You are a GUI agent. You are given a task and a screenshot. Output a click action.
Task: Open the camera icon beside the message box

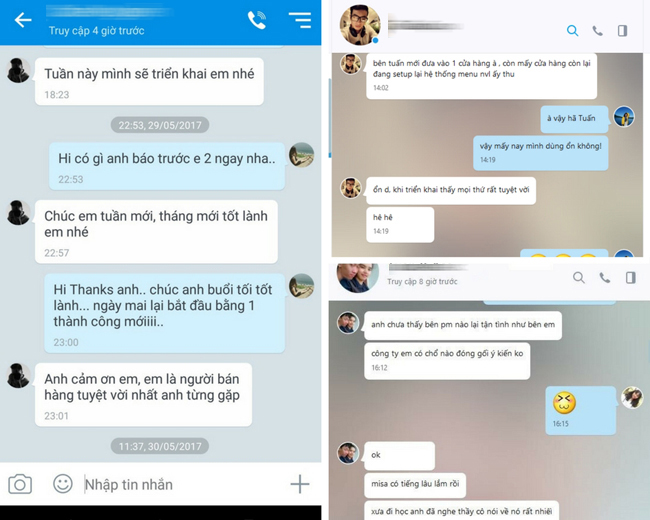coord(20,484)
